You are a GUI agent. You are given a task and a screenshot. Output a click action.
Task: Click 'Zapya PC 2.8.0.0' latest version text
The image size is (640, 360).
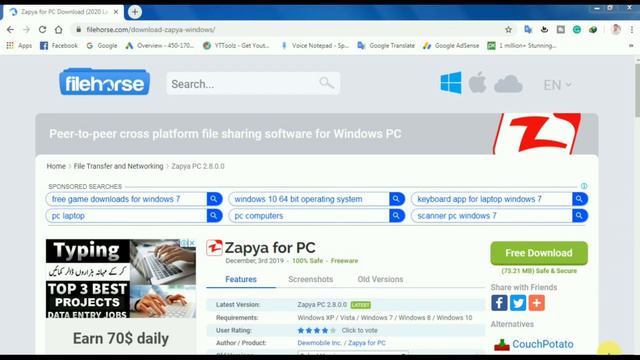tap(322, 304)
